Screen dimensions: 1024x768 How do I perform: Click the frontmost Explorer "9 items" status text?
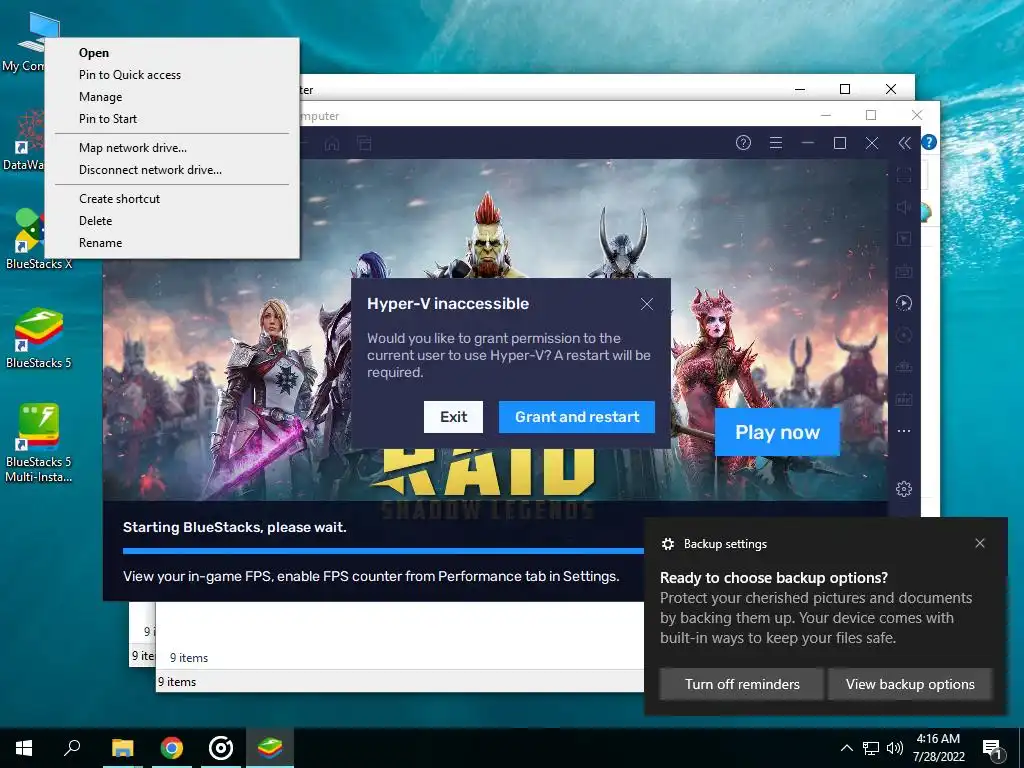click(176, 682)
